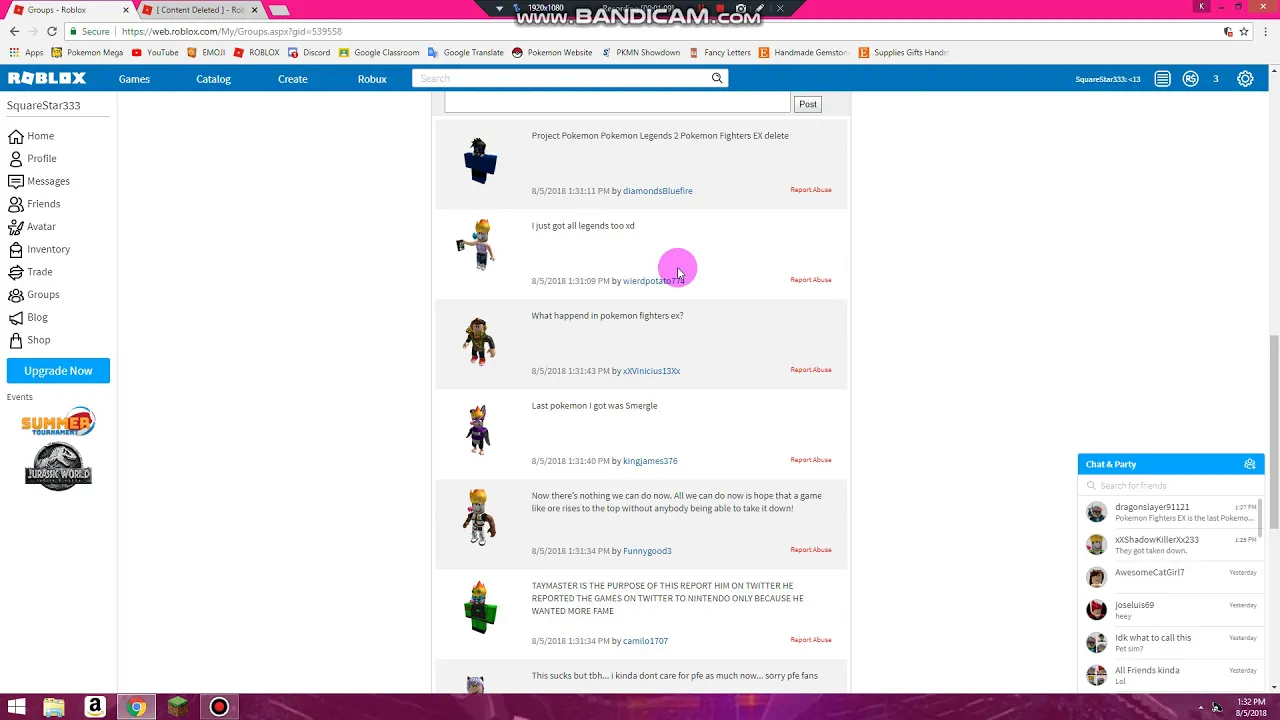The width and height of the screenshot is (1280, 720).
Task: Go back with the browser back arrow
Action: coord(14,32)
